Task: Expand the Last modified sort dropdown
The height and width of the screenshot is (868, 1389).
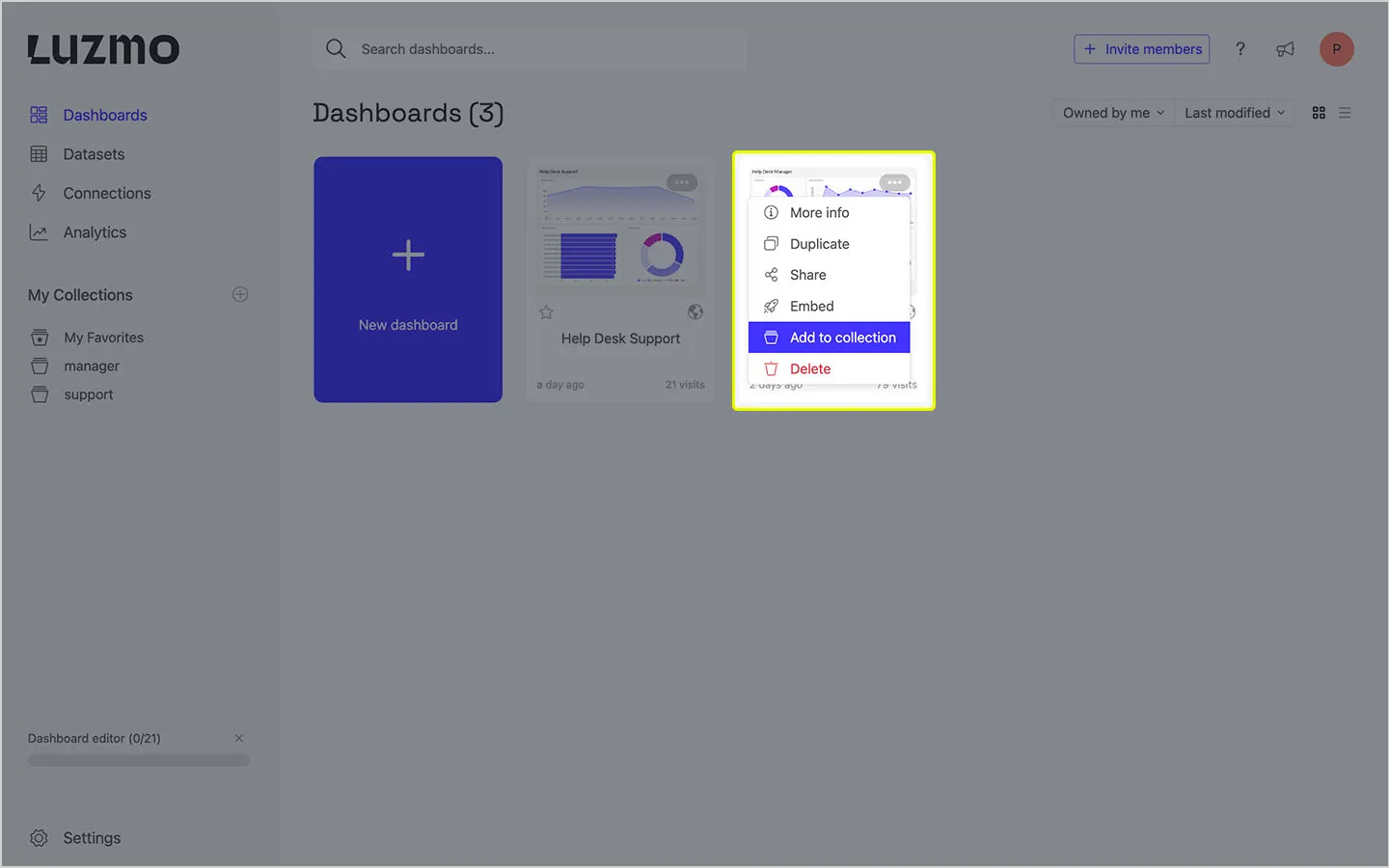Action: pos(1235,113)
